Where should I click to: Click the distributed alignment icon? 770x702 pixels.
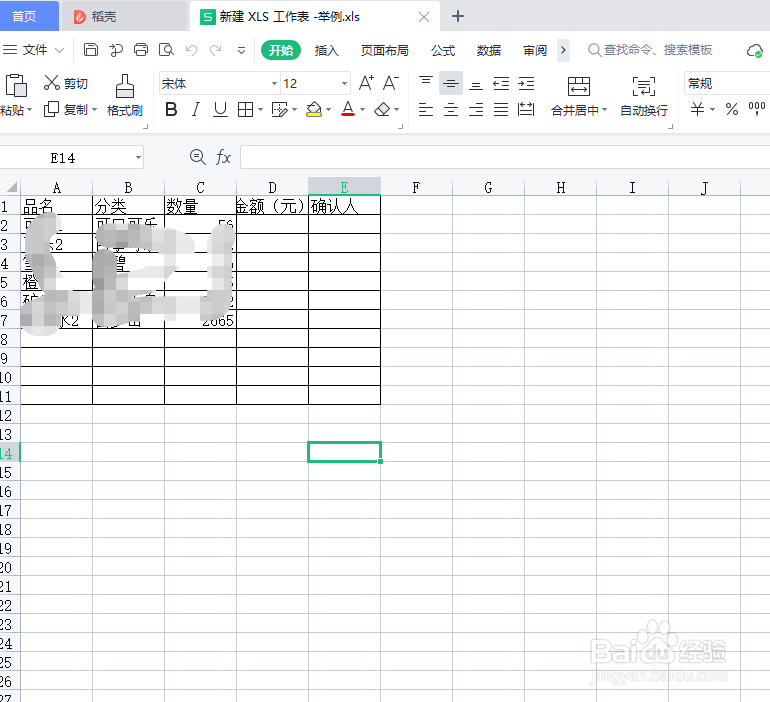526,109
